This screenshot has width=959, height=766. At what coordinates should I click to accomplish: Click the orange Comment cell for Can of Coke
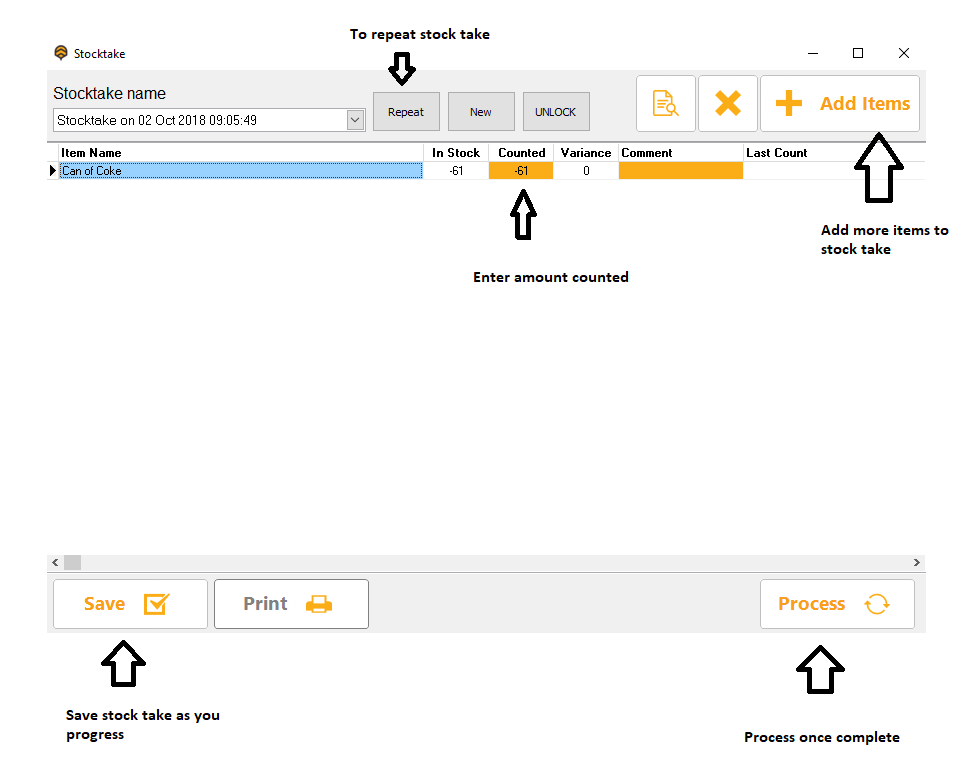(x=680, y=171)
